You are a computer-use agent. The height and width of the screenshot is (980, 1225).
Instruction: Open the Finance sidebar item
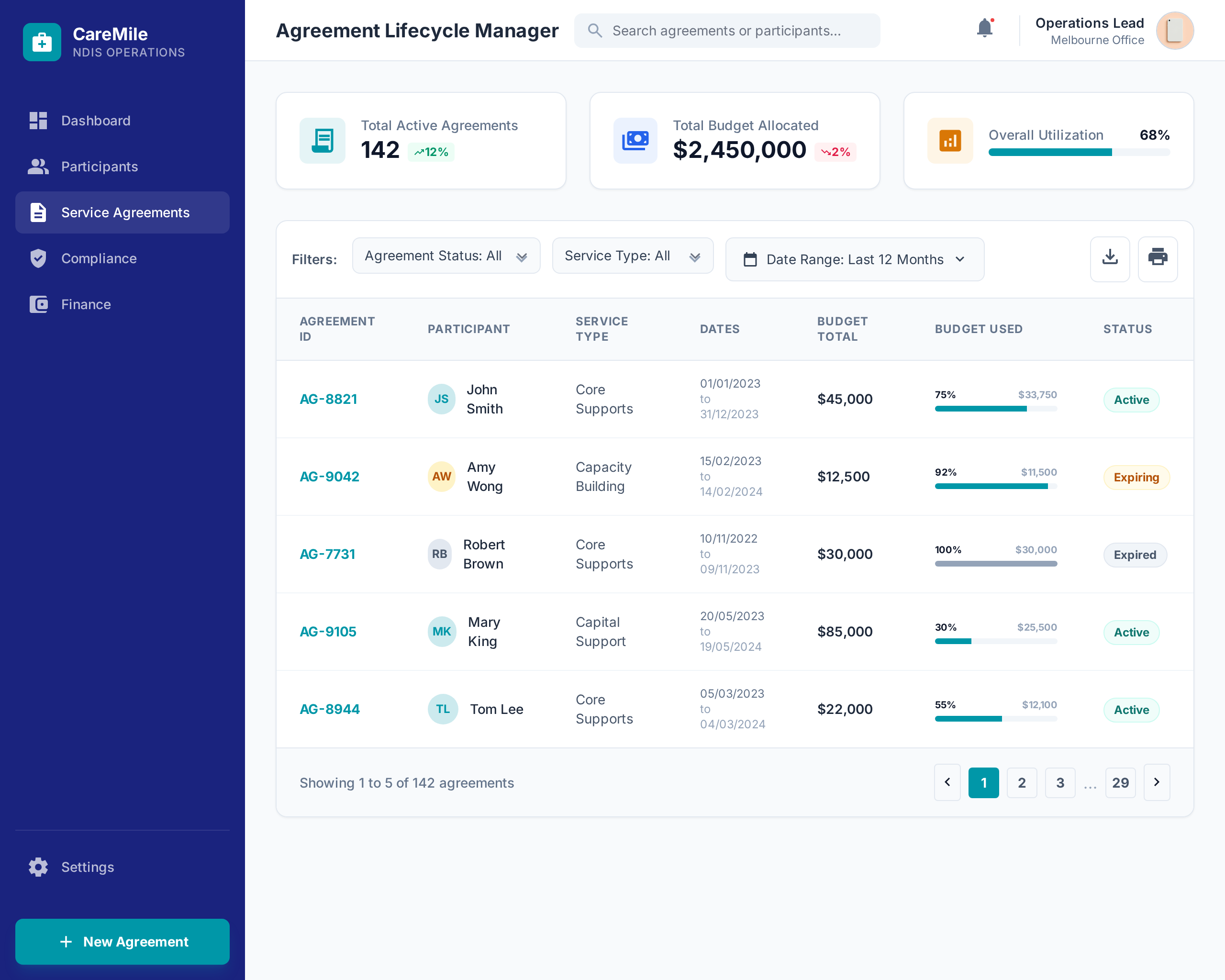coord(86,304)
